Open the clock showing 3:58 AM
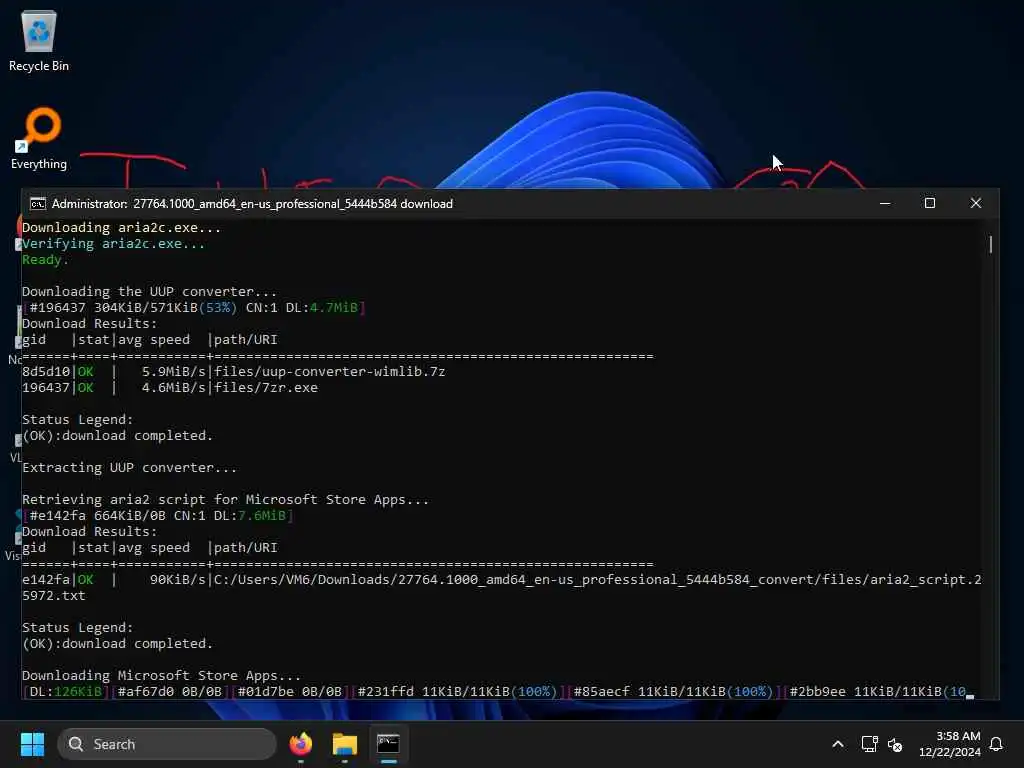1024x768 pixels. point(950,744)
